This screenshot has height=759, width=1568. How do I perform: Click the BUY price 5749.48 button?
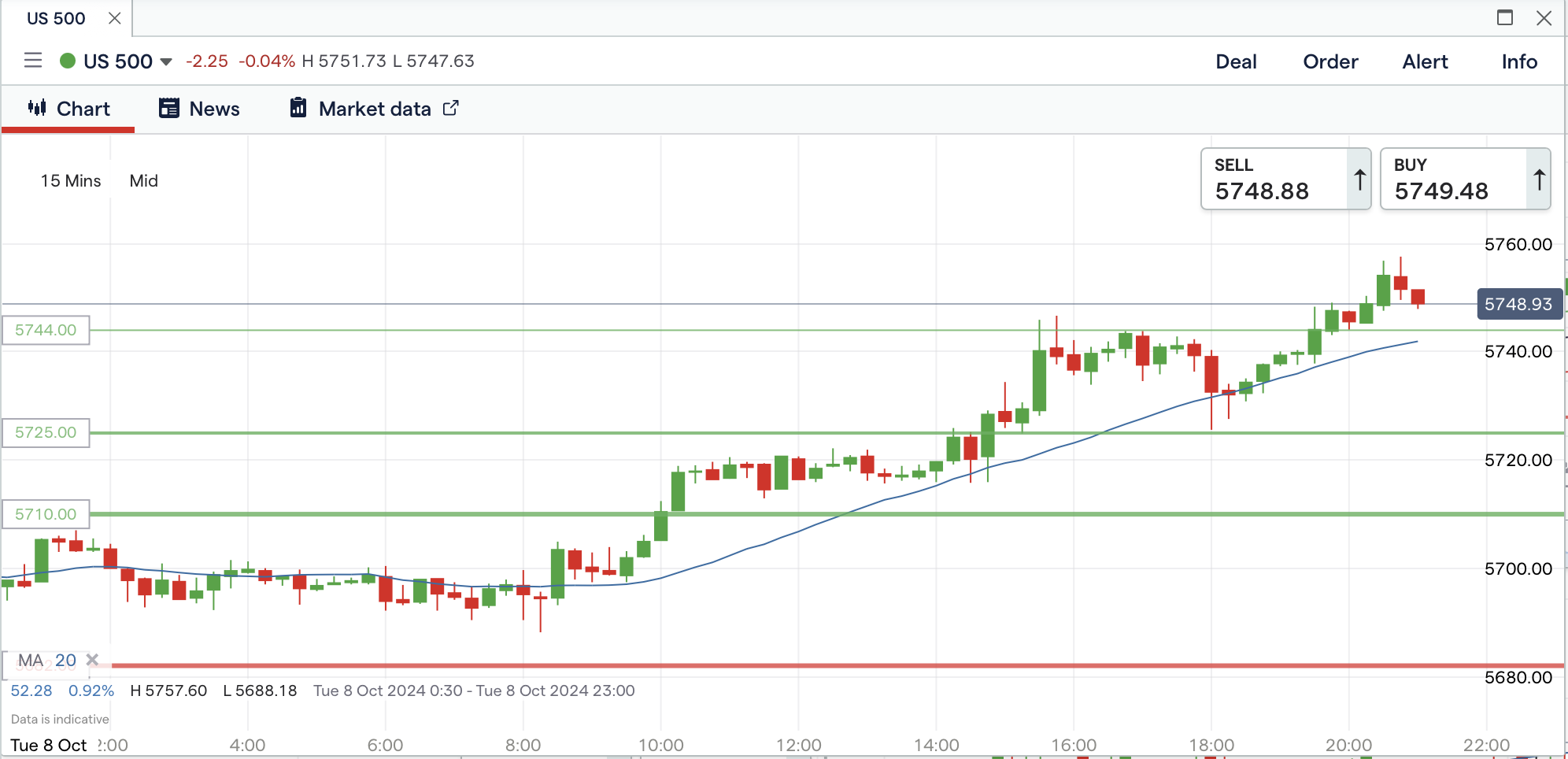(1455, 180)
